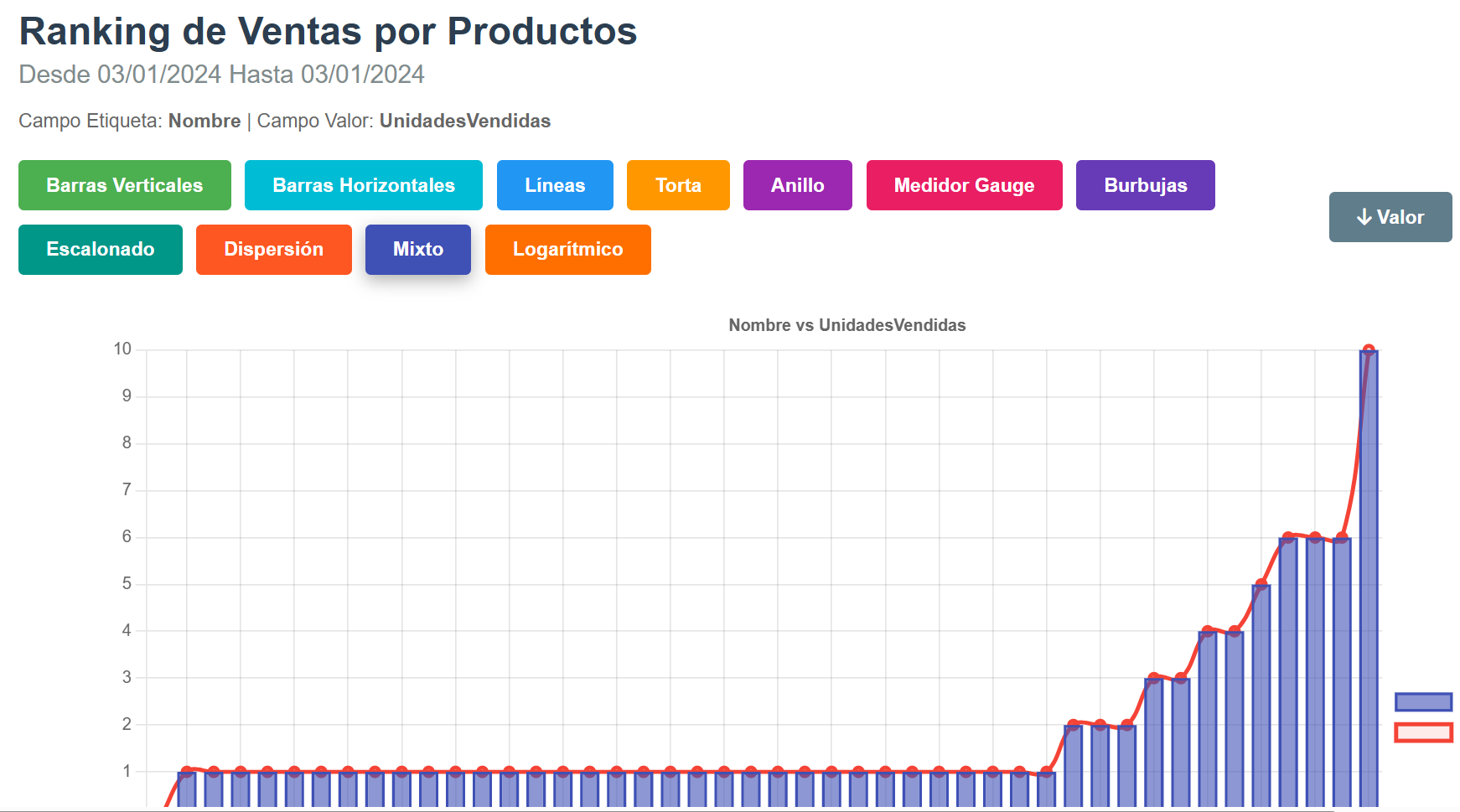
Task: Select the Escalonado chart type
Action: [100, 250]
